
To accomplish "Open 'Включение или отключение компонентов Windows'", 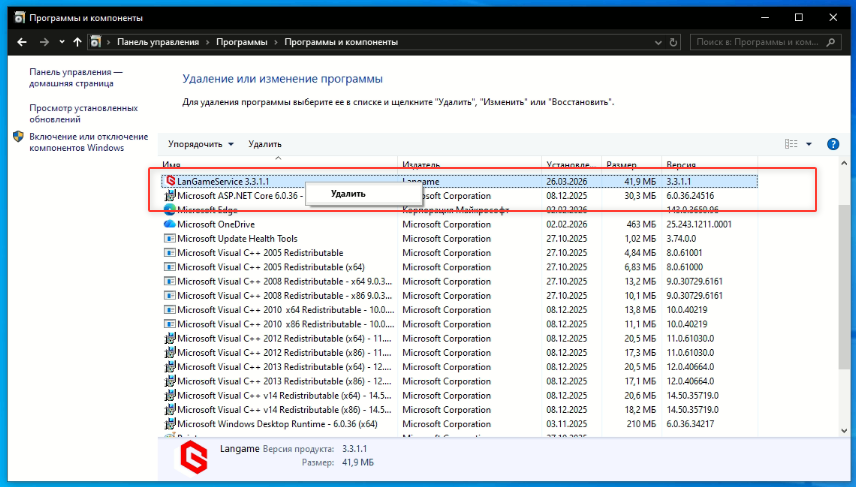I will click(88, 142).
